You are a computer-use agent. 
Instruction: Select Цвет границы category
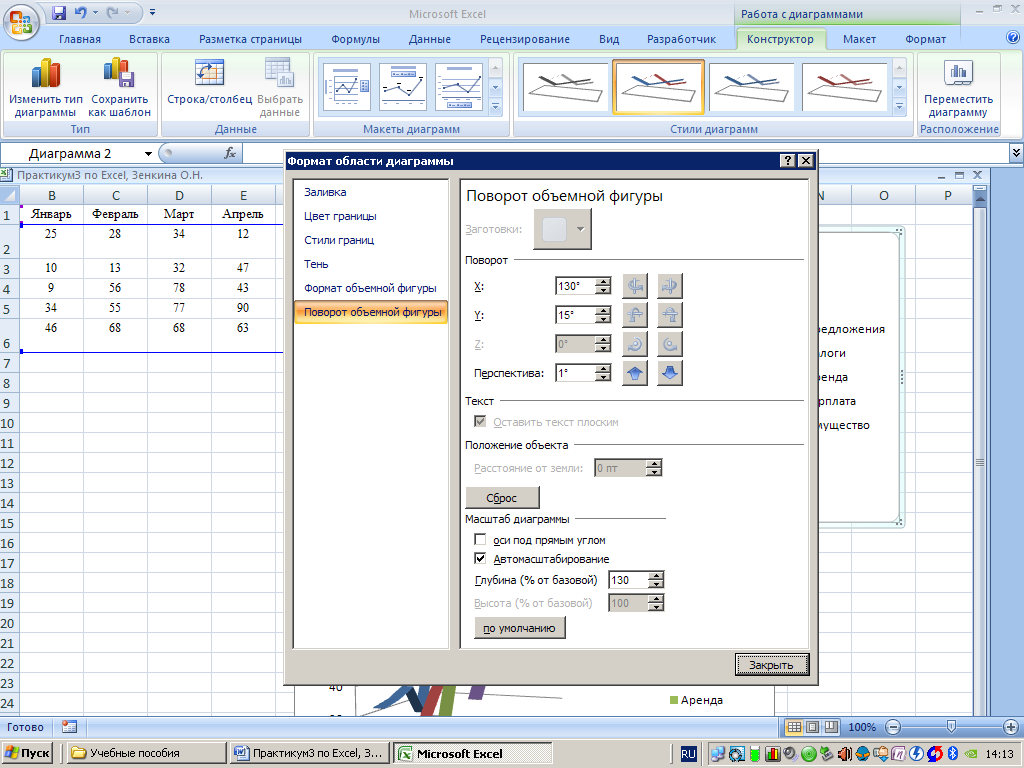click(340, 216)
